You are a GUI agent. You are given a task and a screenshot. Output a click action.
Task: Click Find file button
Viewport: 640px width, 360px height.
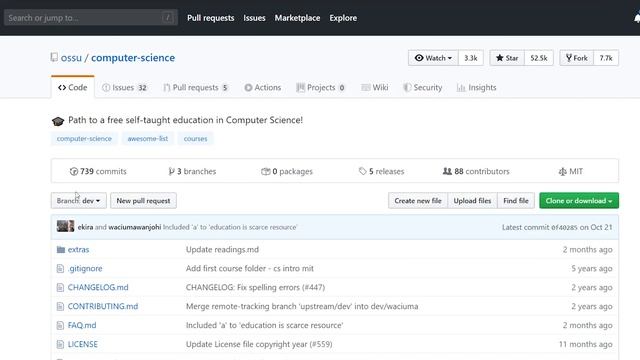[x=516, y=200]
